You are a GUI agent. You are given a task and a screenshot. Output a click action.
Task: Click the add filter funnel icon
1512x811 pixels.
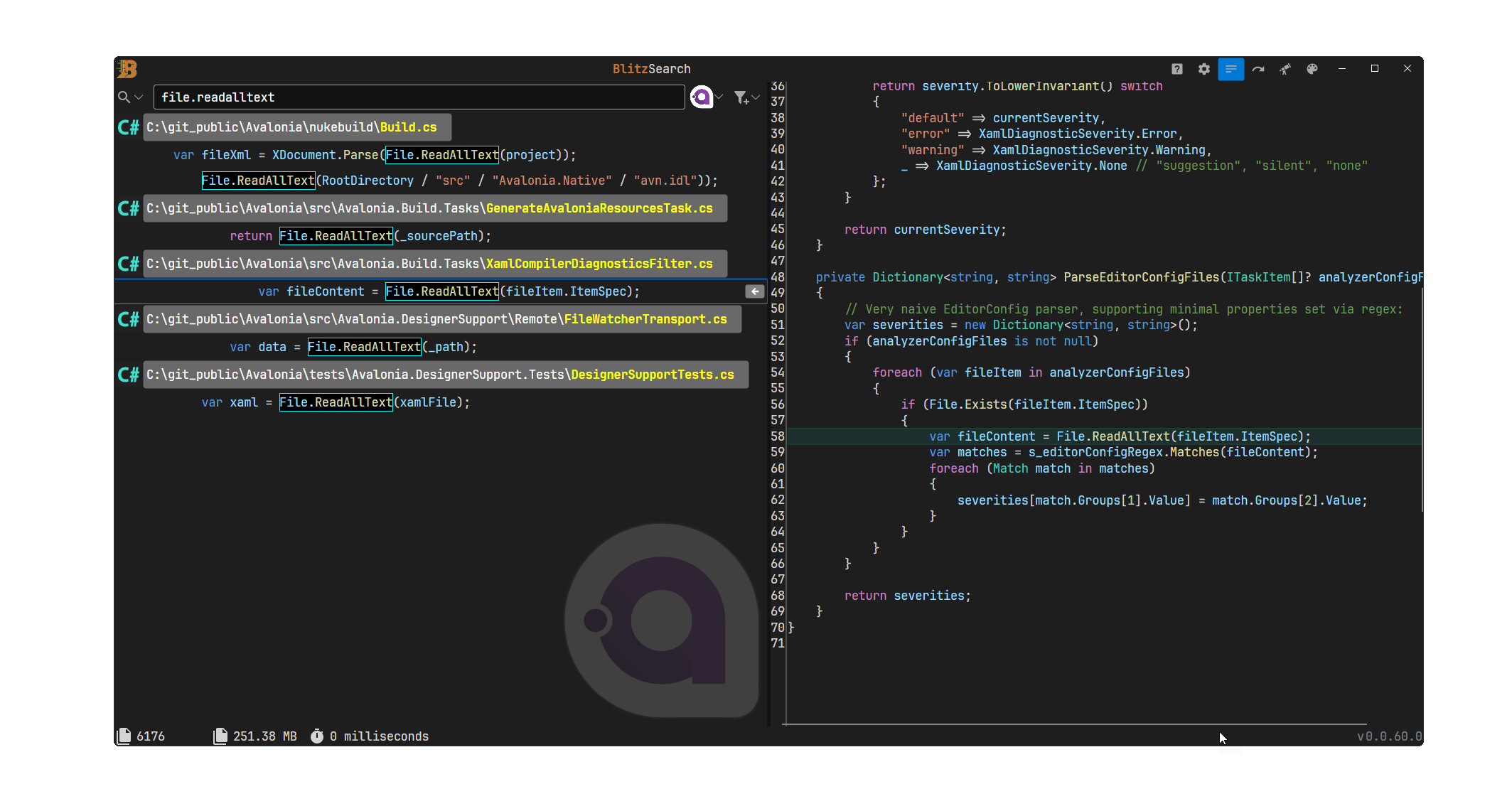741,97
